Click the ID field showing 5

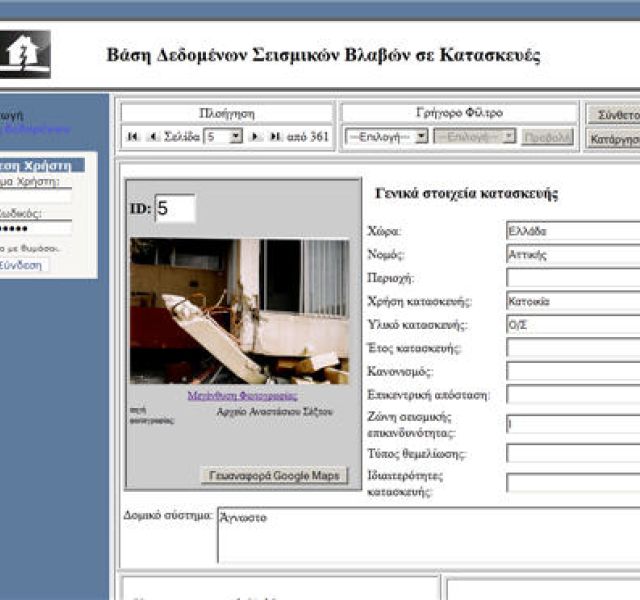(175, 208)
